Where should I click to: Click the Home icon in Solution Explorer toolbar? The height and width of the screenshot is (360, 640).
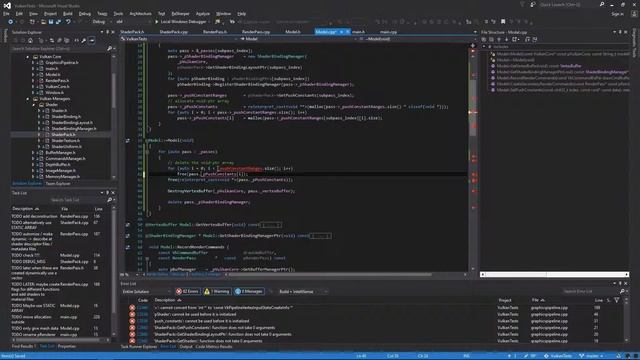30,40
